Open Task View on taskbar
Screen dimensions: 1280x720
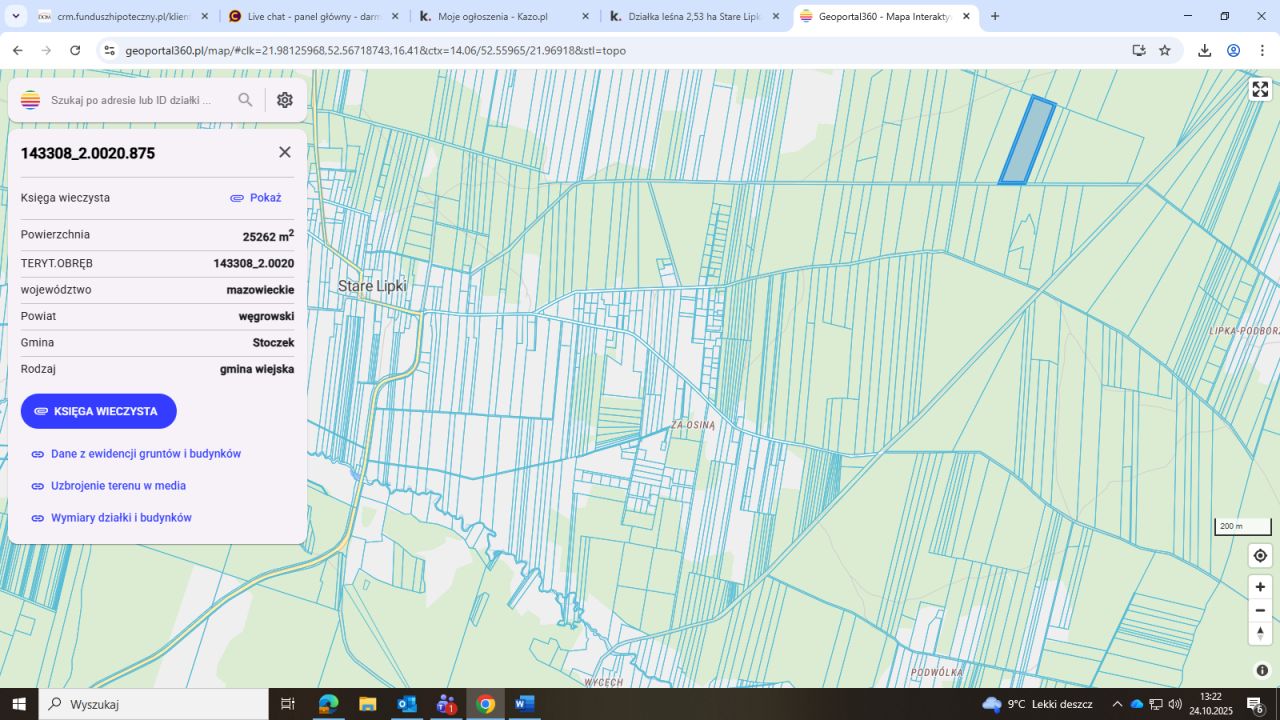pyautogui.click(x=288, y=704)
